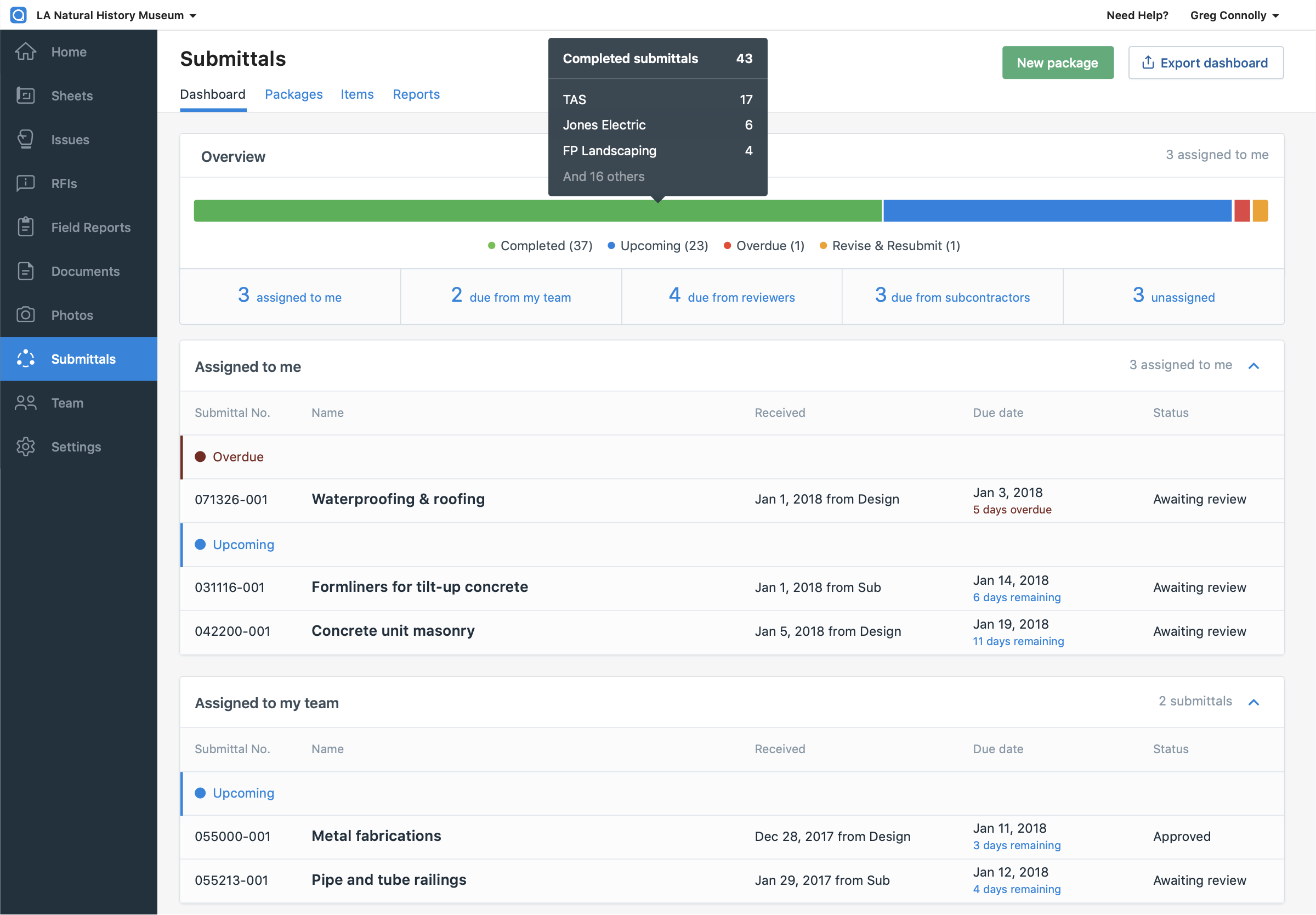Collapse the Assigned to me section
The image size is (1316, 915).
(x=1254, y=366)
